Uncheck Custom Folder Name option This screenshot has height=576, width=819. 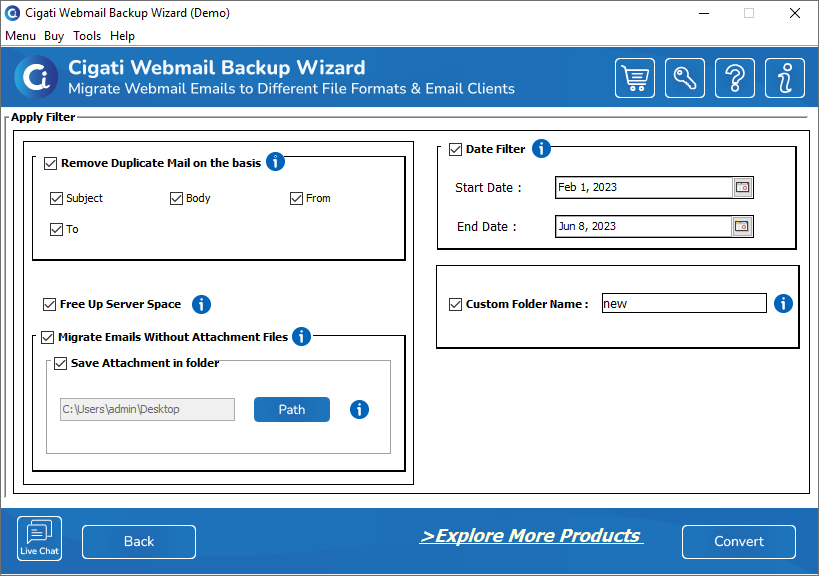point(455,304)
